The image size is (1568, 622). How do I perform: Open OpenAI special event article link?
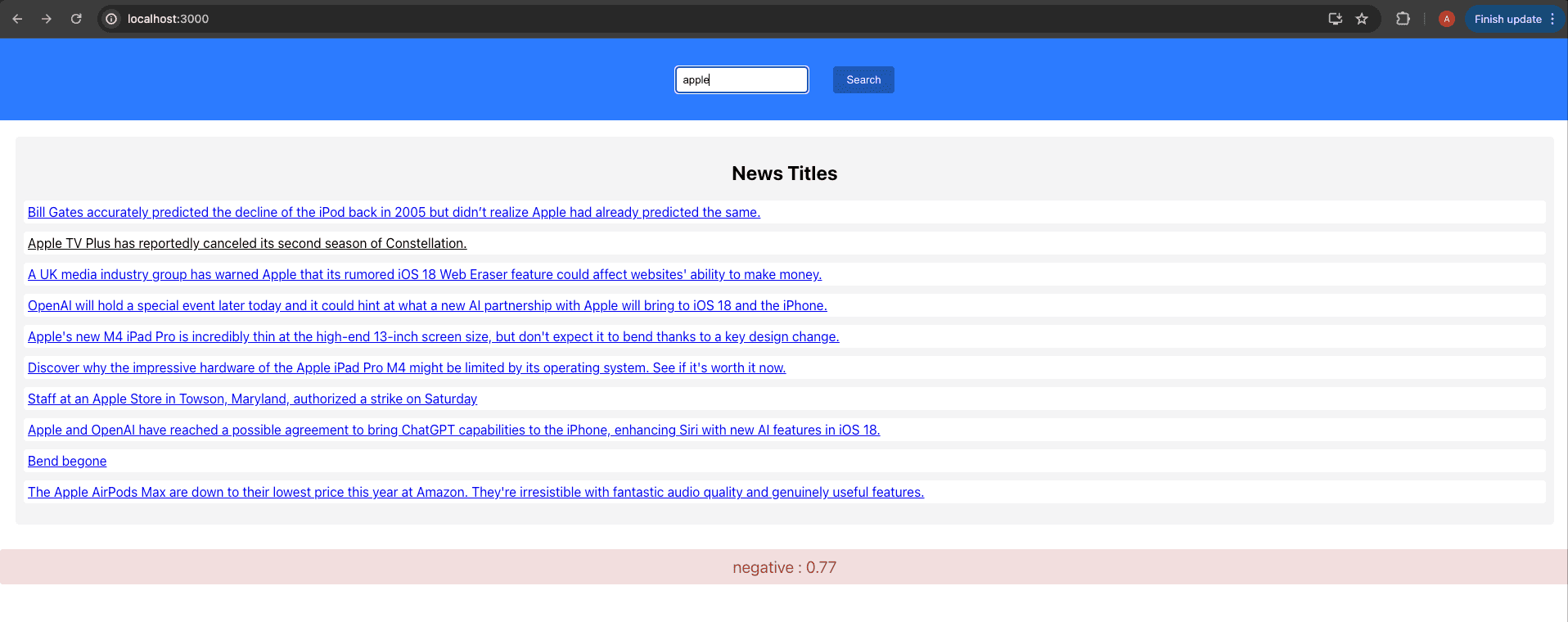(x=427, y=305)
